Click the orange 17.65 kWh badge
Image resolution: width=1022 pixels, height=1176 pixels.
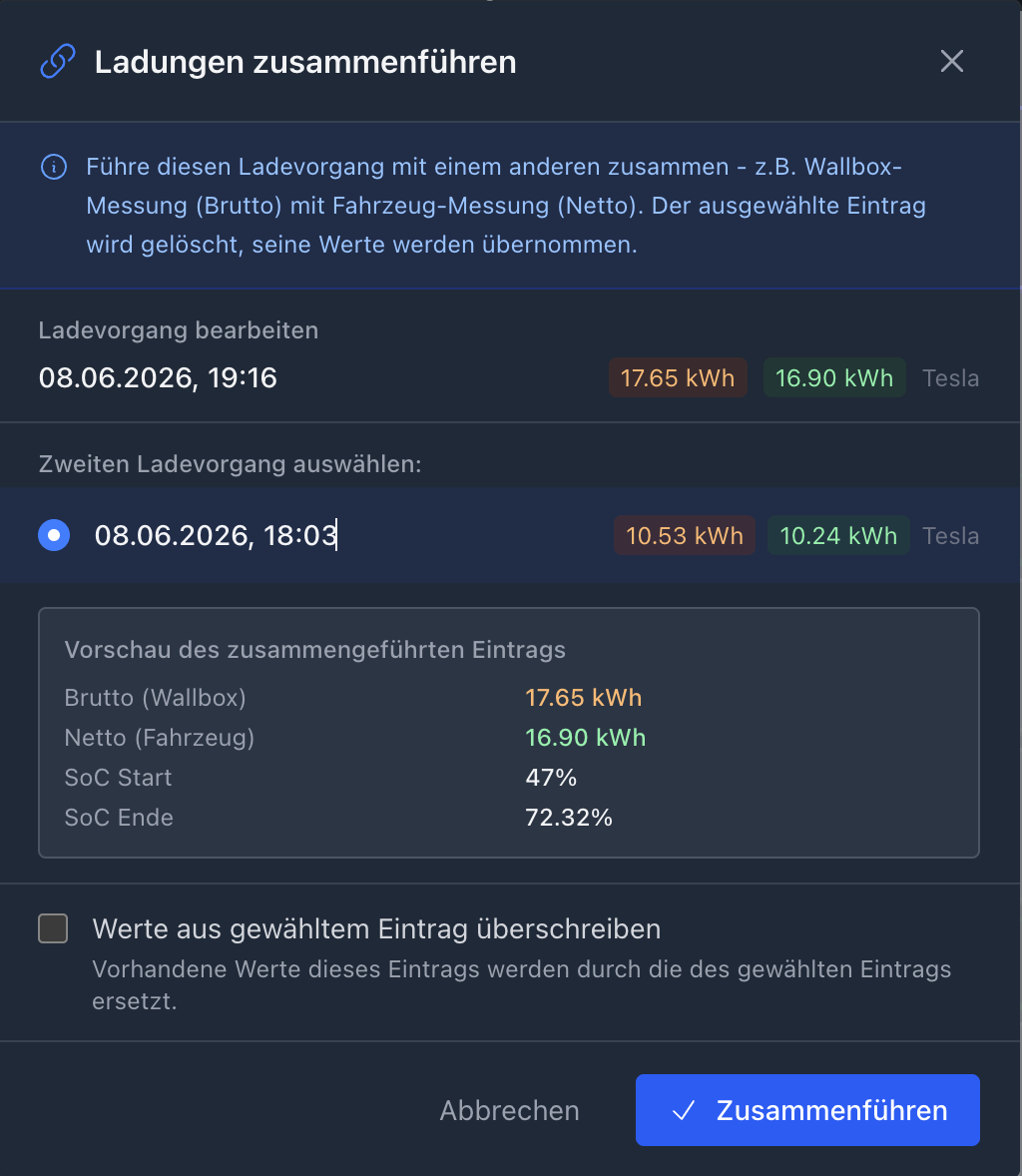pyautogui.click(x=678, y=378)
